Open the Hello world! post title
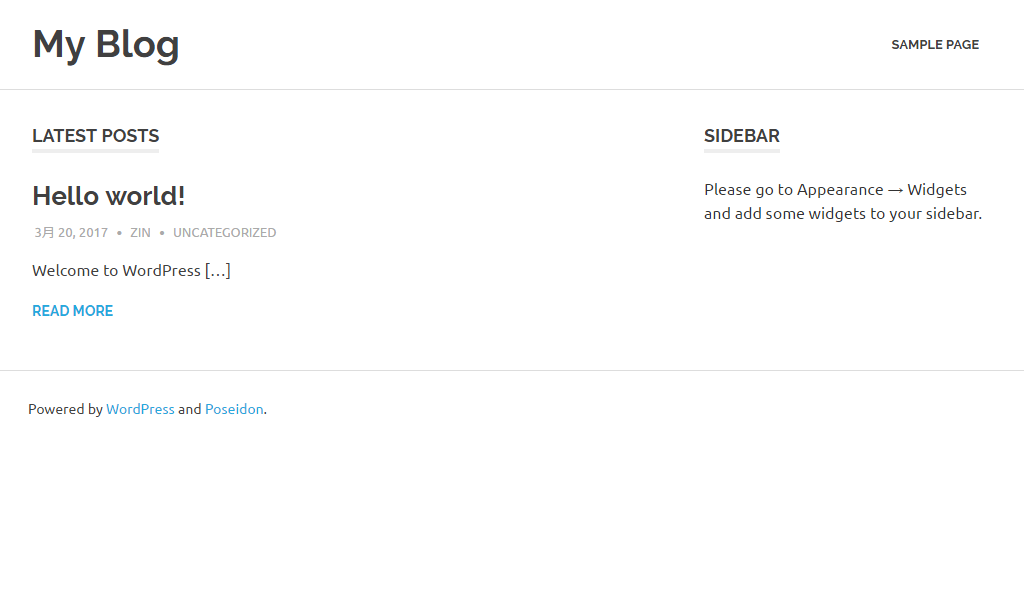The width and height of the screenshot is (1024, 612). 108,196
